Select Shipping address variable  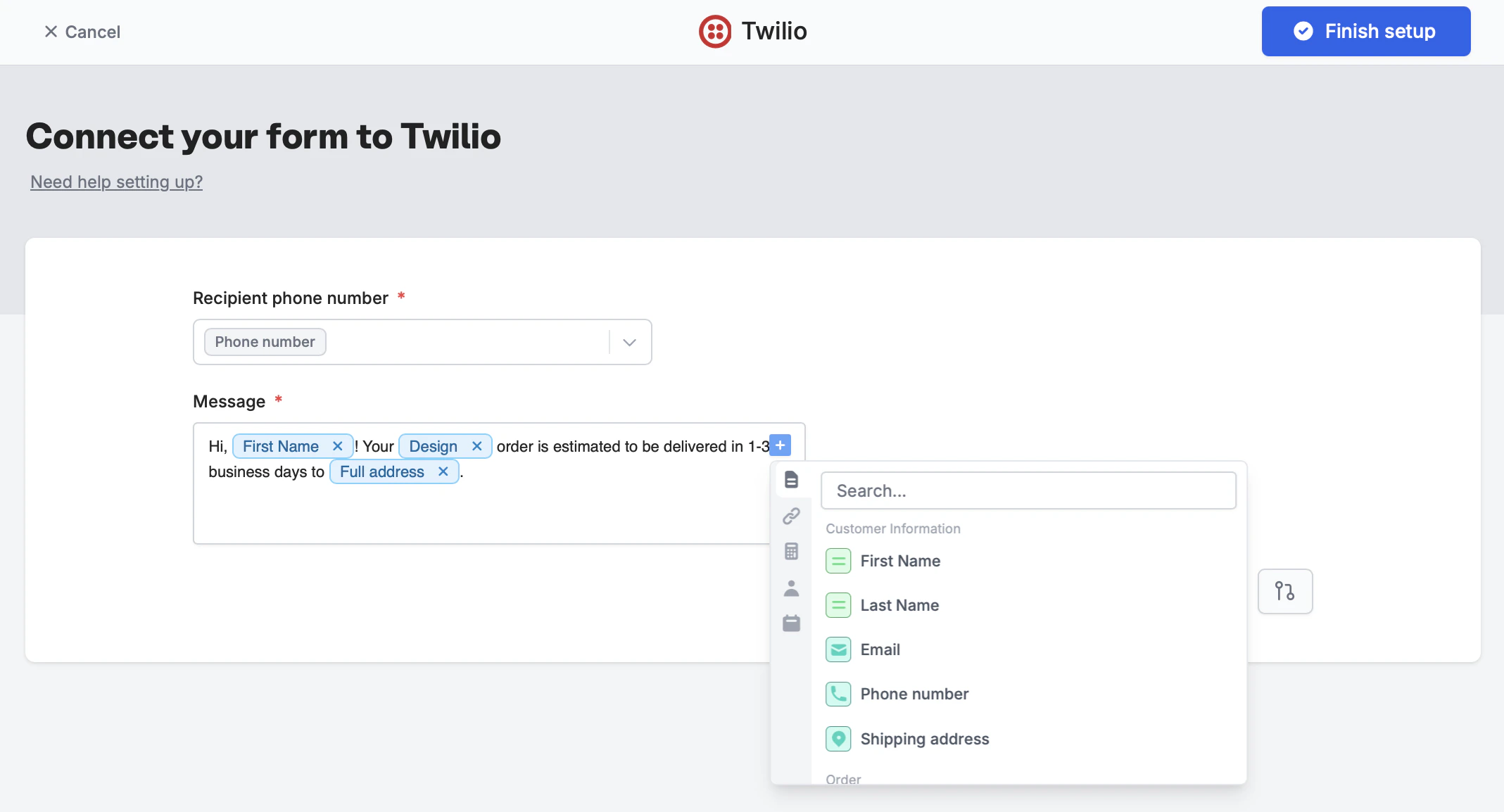coord(925,739)
